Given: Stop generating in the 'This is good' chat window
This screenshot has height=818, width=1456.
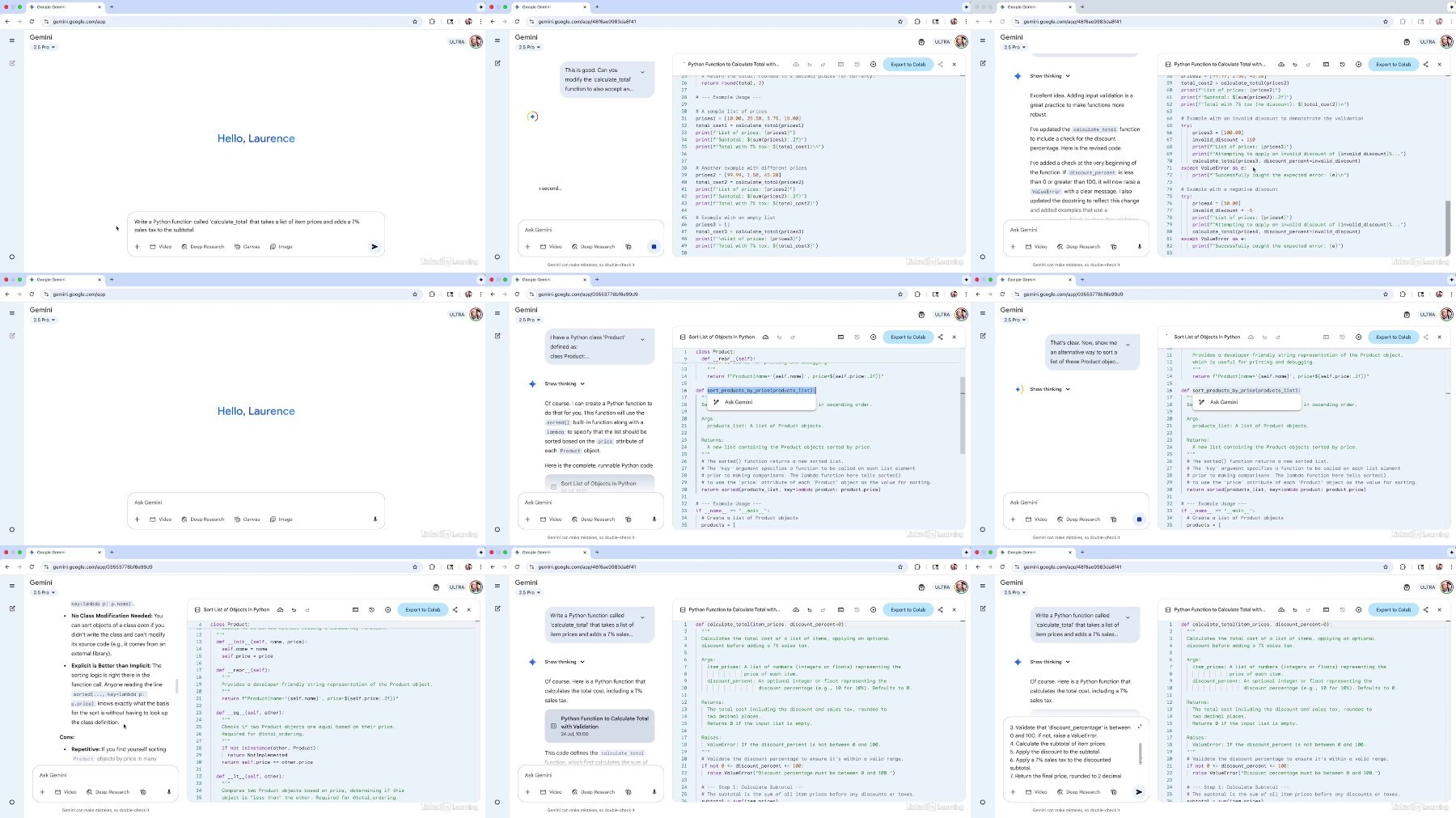Looking at the screenshot, I should [x=654, y=247].
